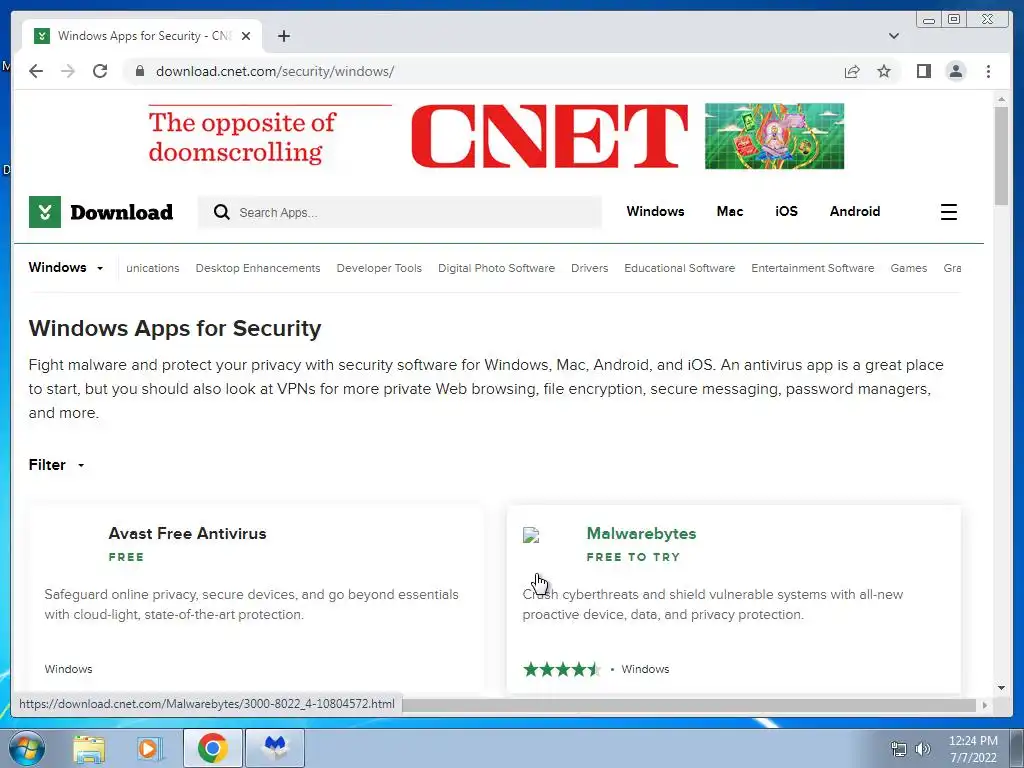Image resolution: width=1024 pixels, height=768 pixels.
Task: Launch Windows Media Player from taskbar
Action: point(150,748)
